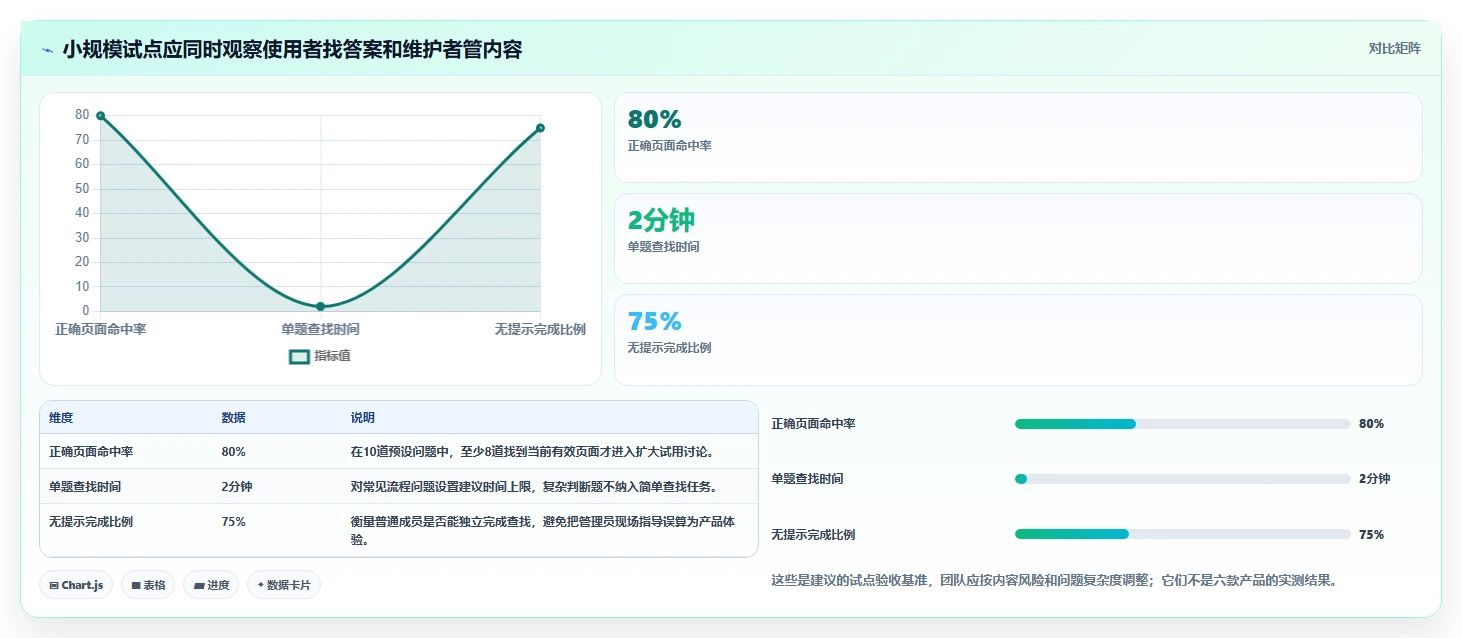Image resolution: width=1462 pixels, height=638 pixels.
Task: Click the 单题查找时间 progress bar
Action: tap(1182, 479)
